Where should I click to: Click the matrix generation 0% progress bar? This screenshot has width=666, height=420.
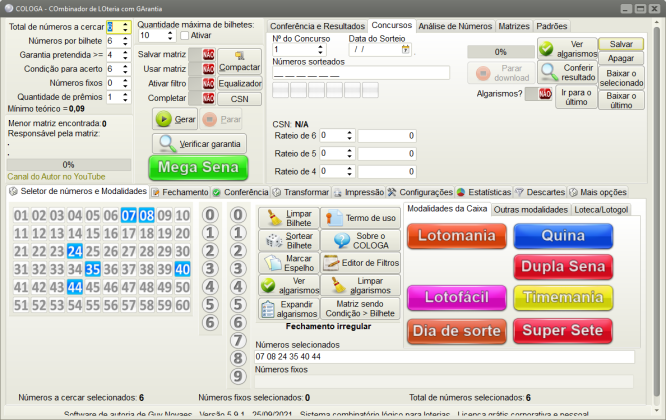tap(69, 165)
